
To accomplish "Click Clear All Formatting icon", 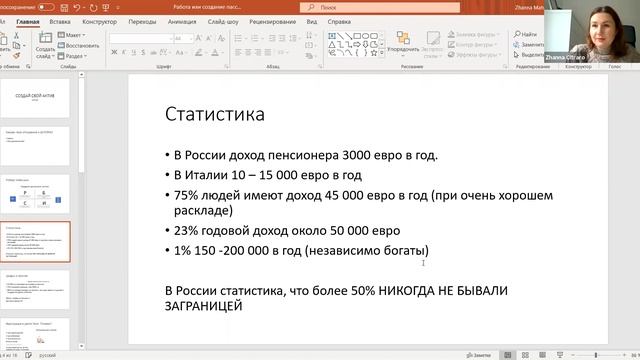I will 221,38.
